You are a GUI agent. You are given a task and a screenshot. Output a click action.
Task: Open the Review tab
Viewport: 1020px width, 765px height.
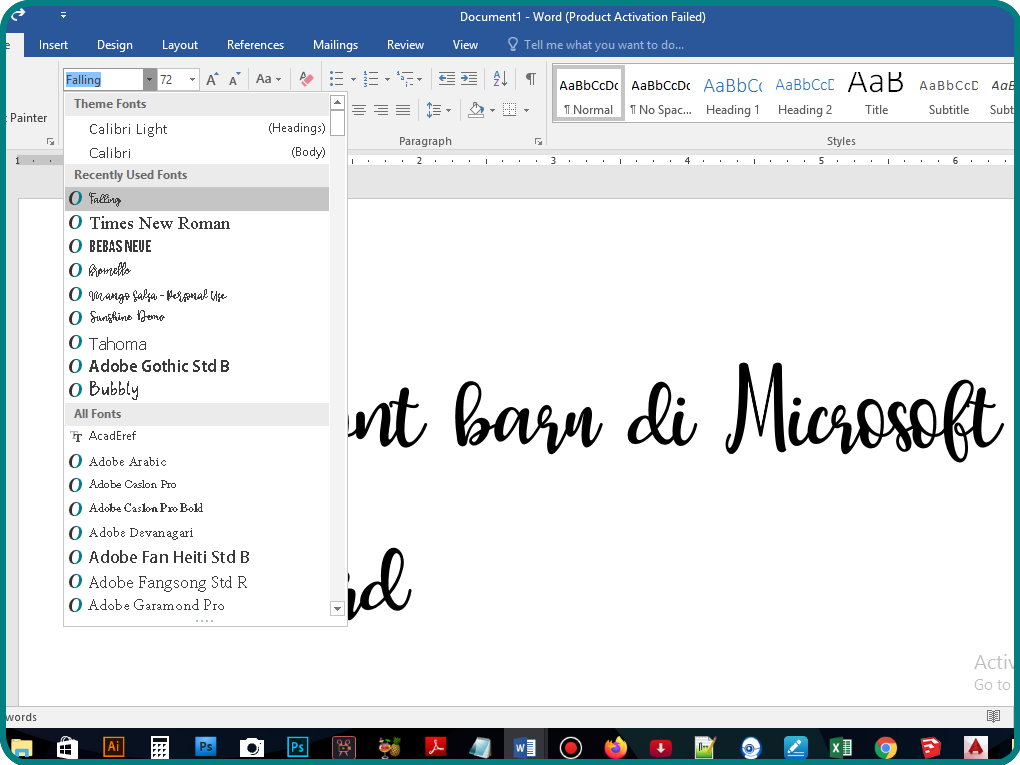(x=405, y=45)
